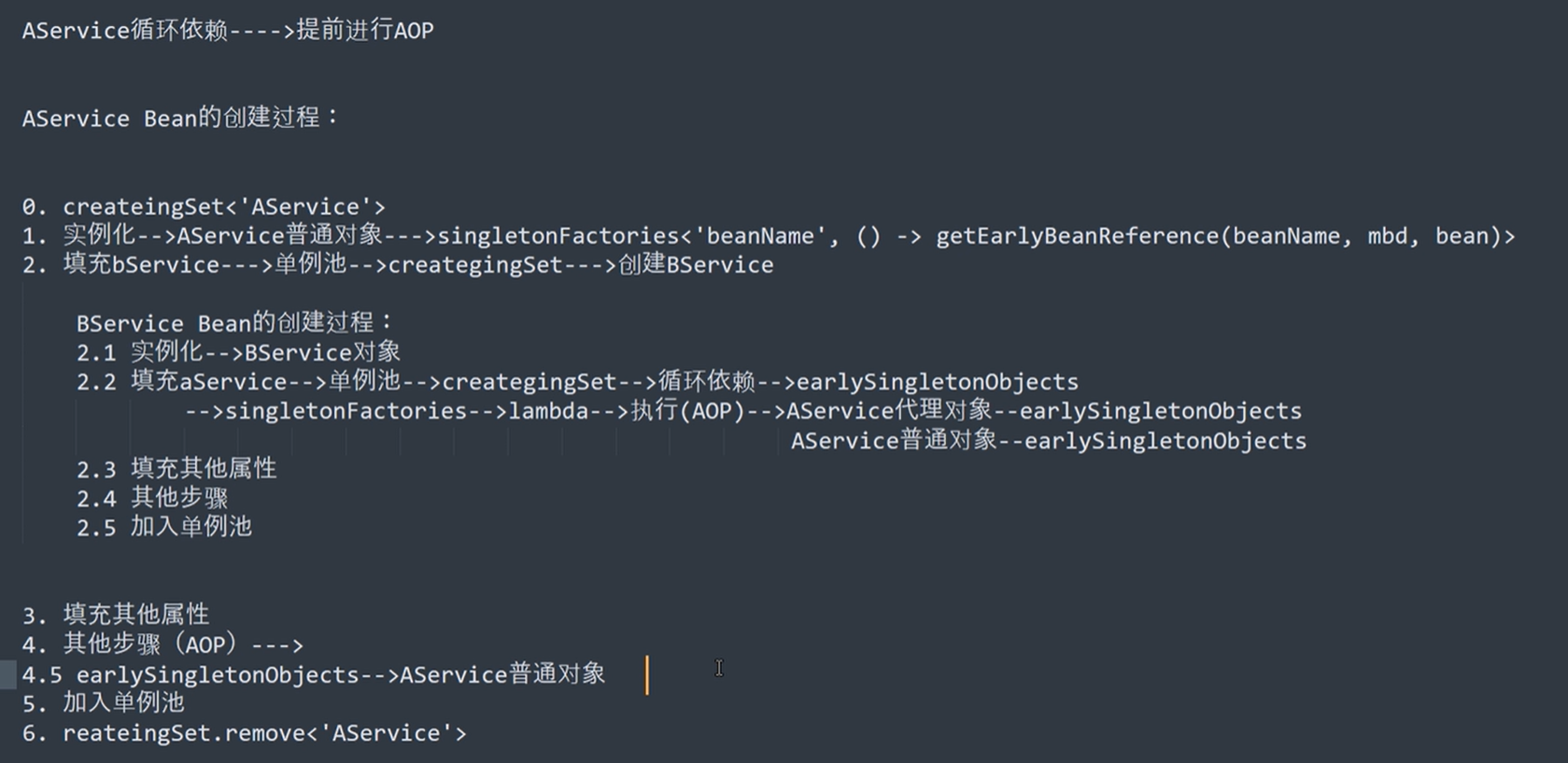Place cursor on 'AService Bean的创建过程:' heading
Viewport: 1568px width, 763px height.
[180, 118]
